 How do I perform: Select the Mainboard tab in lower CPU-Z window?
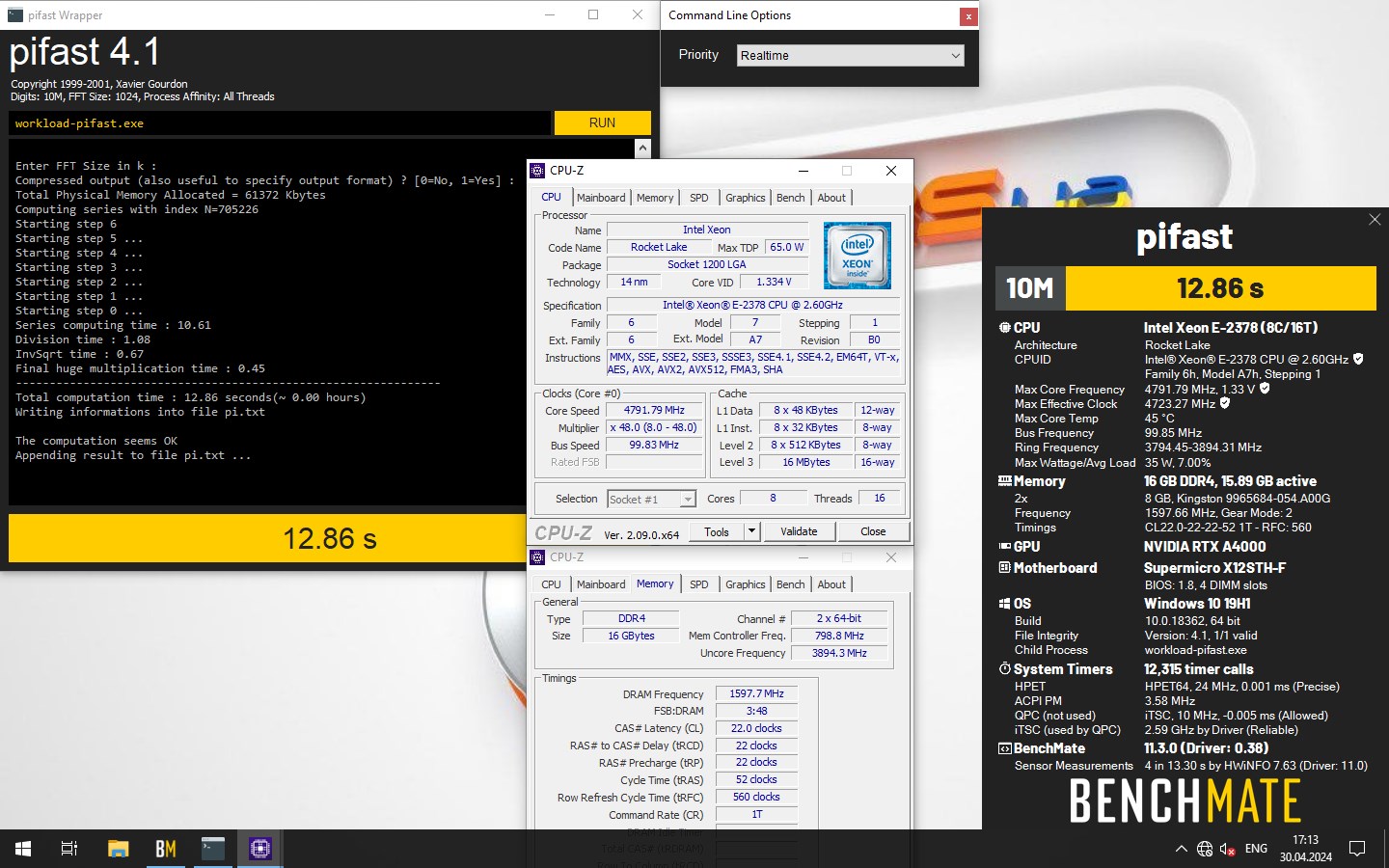(601, 584)
